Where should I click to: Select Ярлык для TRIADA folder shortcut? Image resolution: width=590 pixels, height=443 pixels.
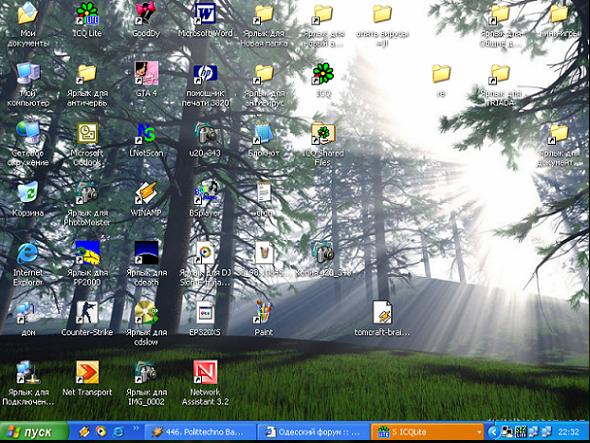500,73
